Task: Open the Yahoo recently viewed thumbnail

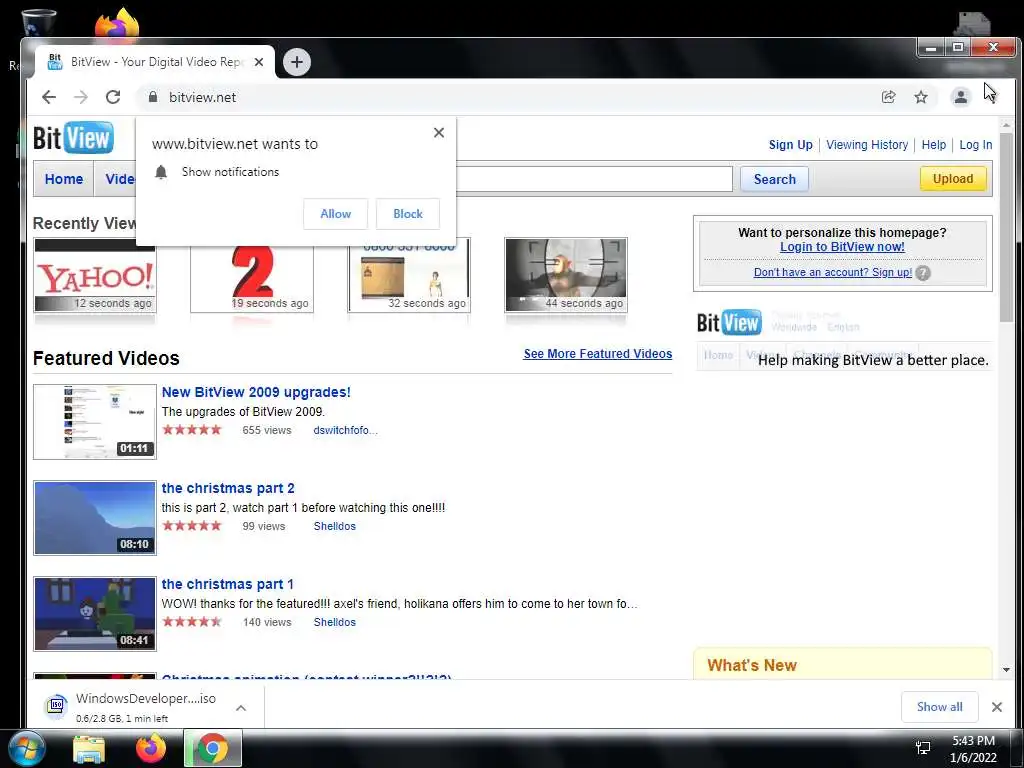Action: pyautogui.click(x=95, y=276)
